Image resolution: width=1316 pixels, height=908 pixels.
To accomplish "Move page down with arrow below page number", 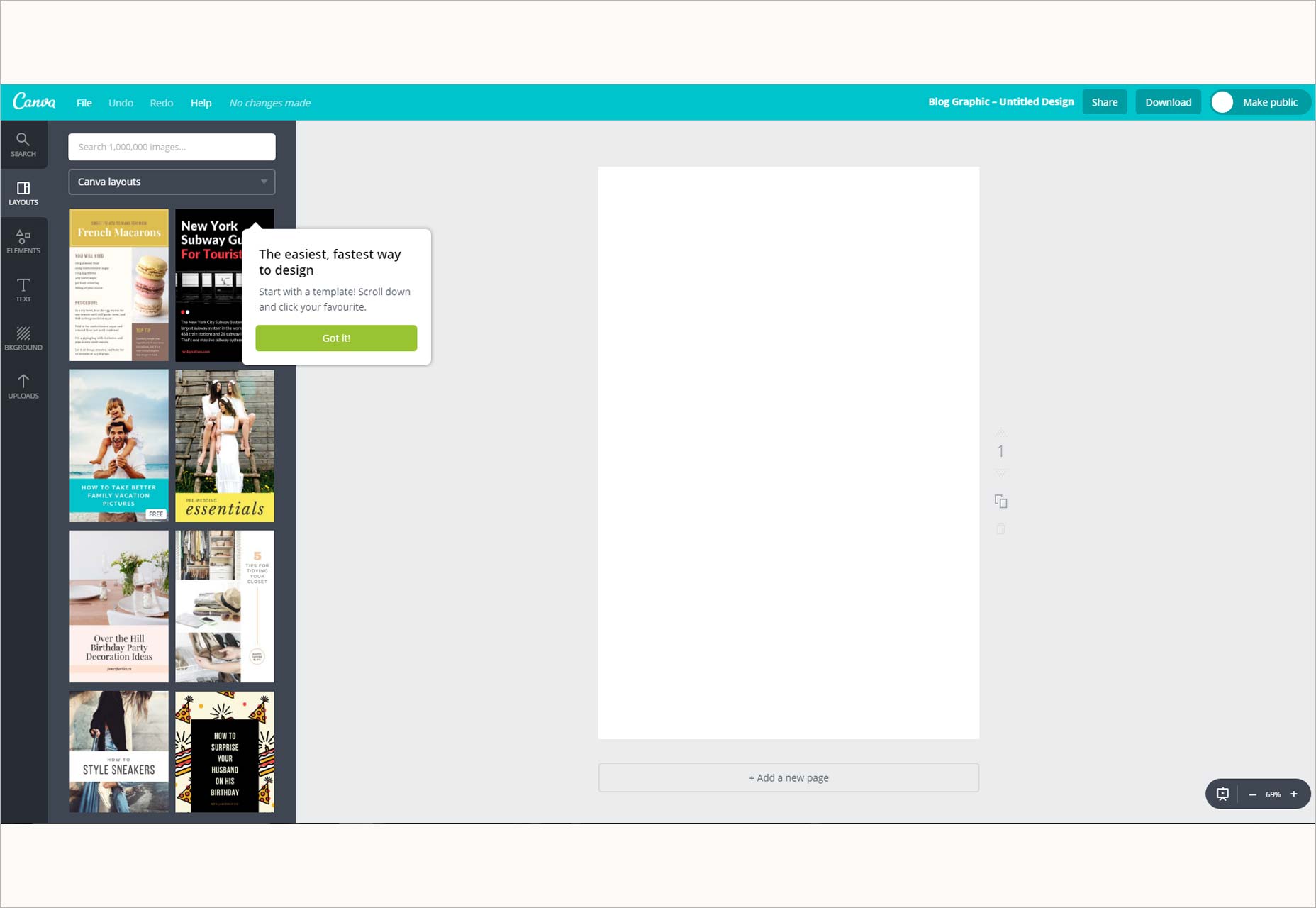I will point(1000,472).
